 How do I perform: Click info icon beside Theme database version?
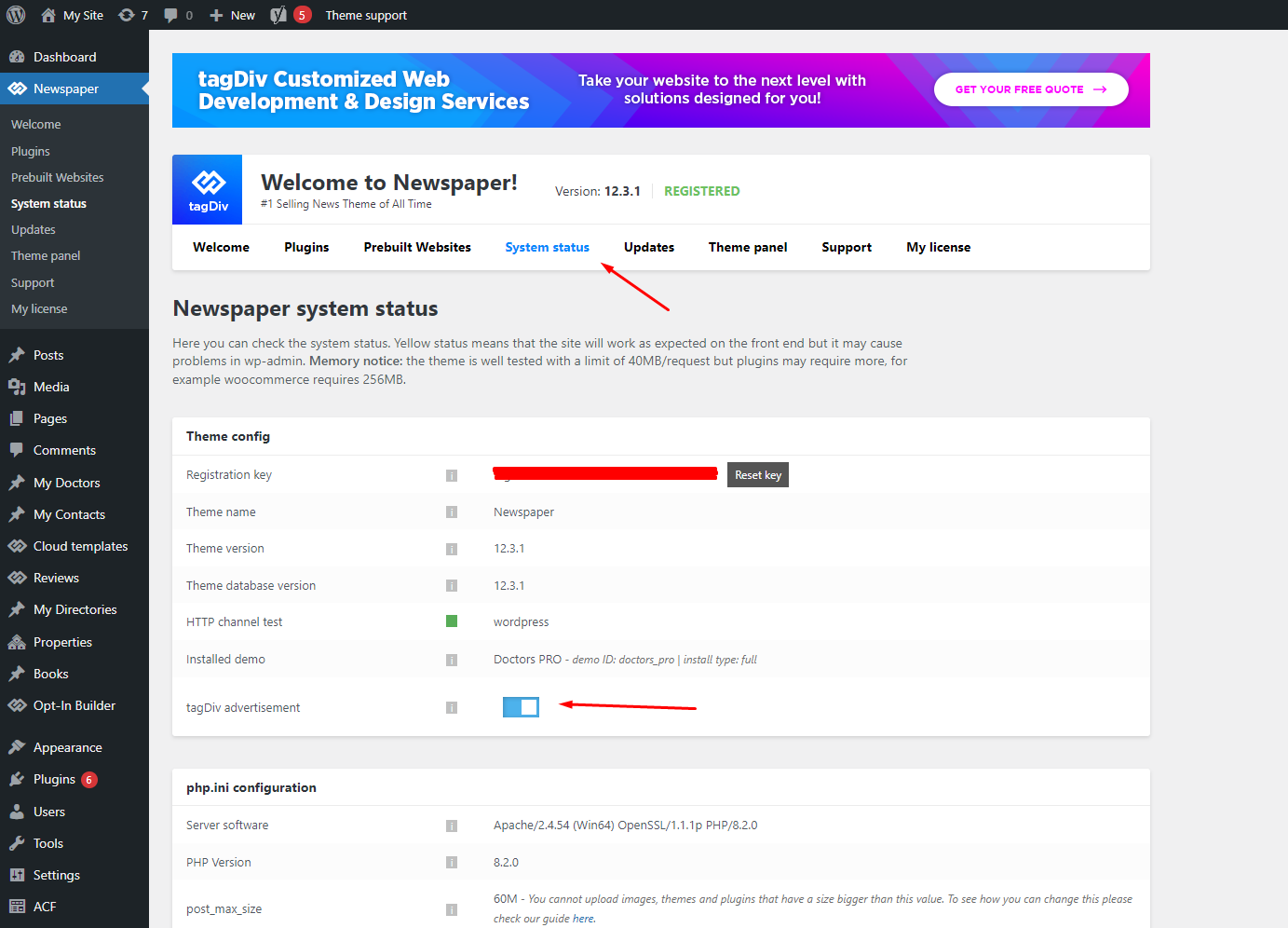pos(452,585)
